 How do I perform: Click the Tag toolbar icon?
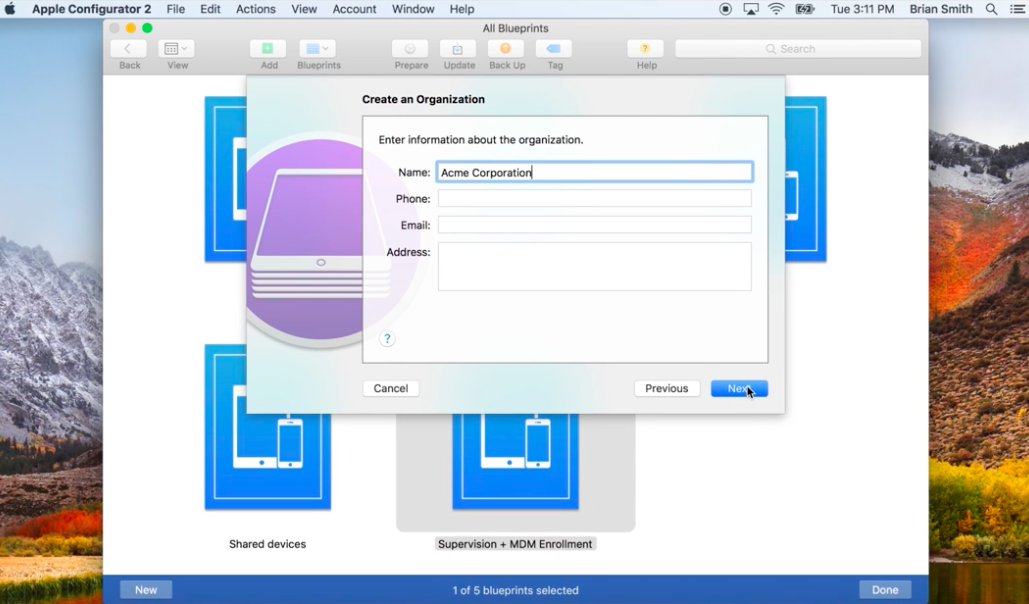[554, 49]
